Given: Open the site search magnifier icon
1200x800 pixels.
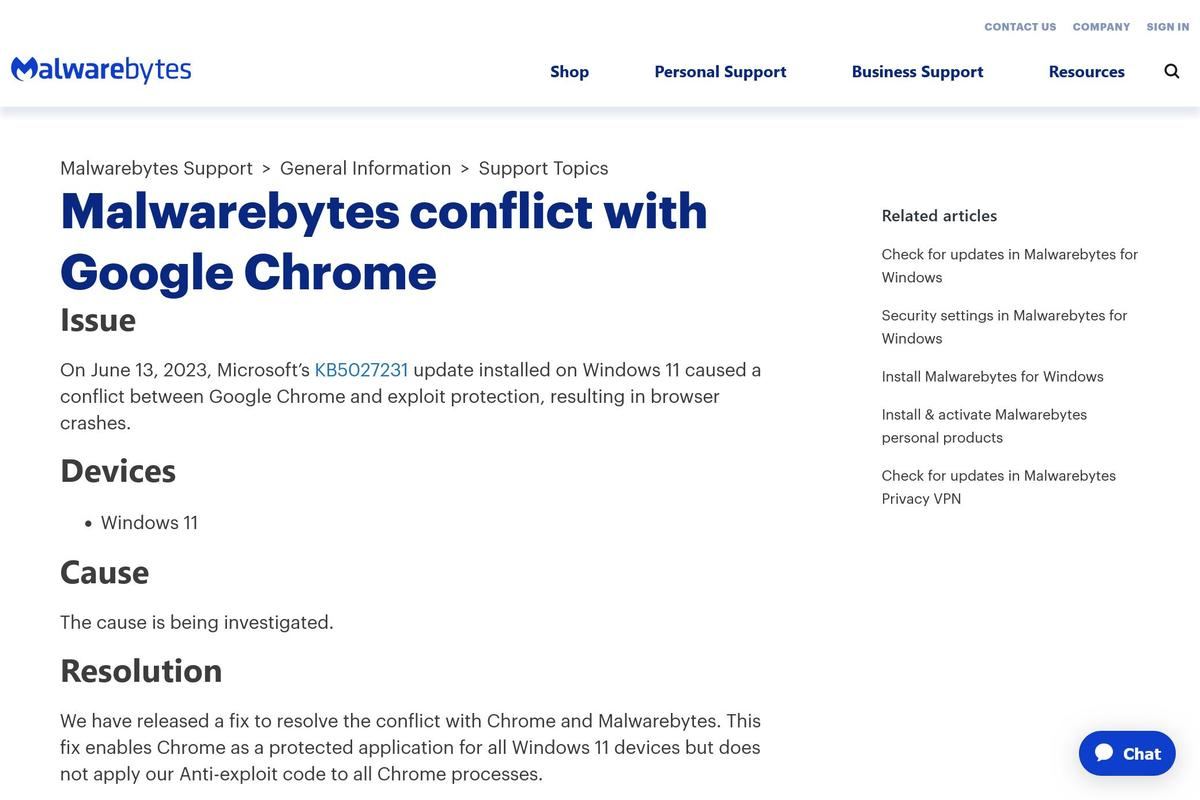Looking at the screenshot, I should [x=1172, y=71].
